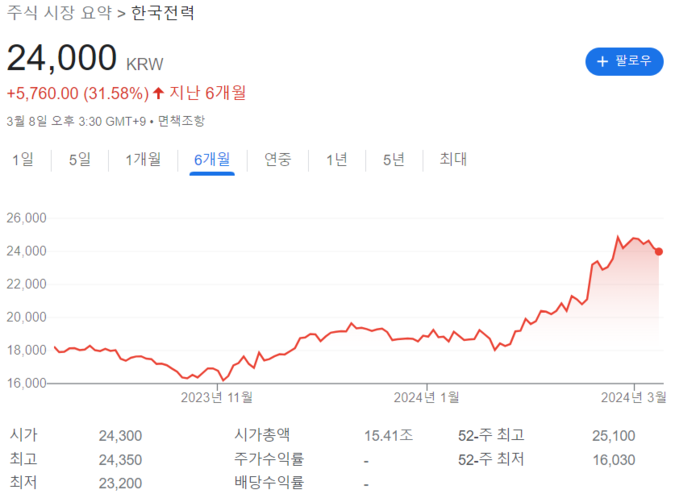
Task: Click the KRW currency label
Action: point(145,64)
